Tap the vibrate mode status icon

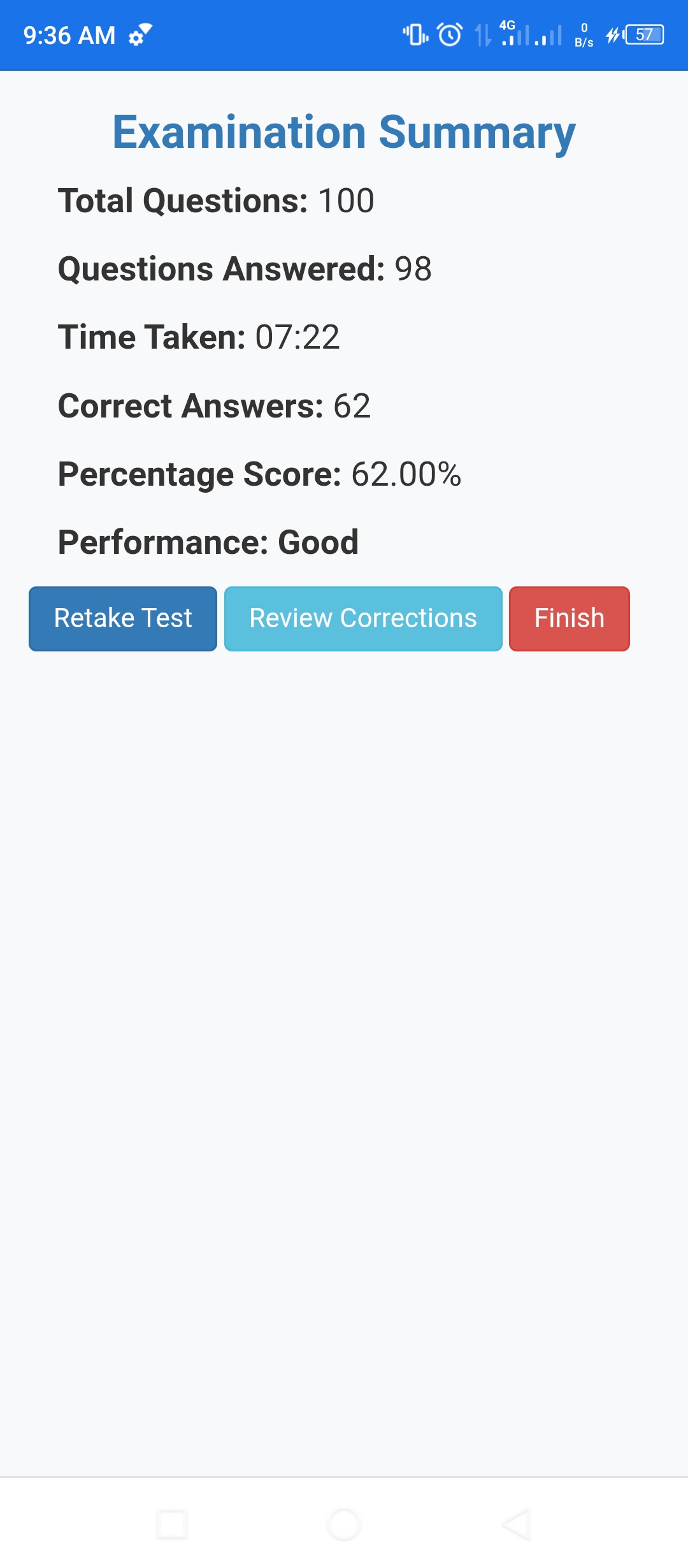415,34
